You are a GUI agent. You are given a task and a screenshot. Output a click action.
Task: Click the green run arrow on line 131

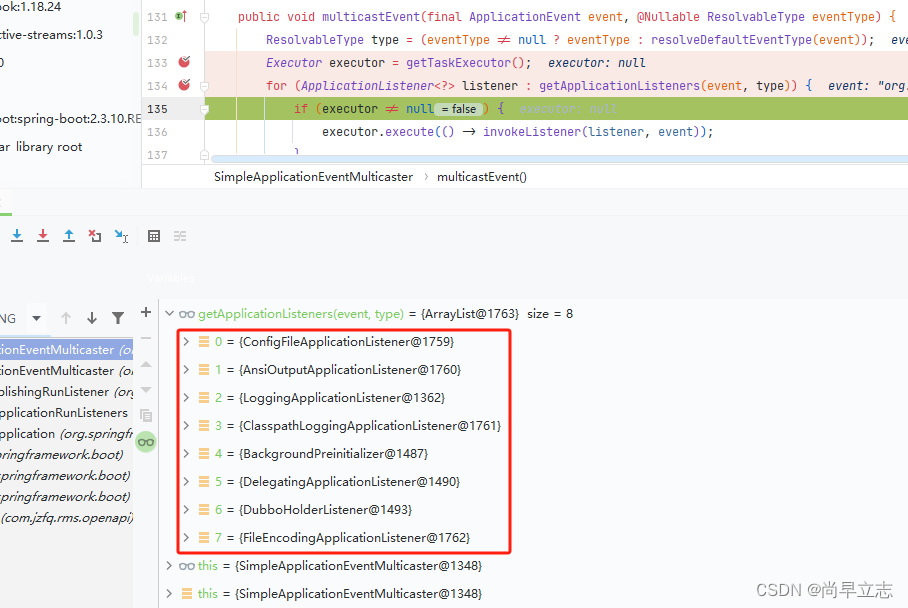[x=181, y=16]
